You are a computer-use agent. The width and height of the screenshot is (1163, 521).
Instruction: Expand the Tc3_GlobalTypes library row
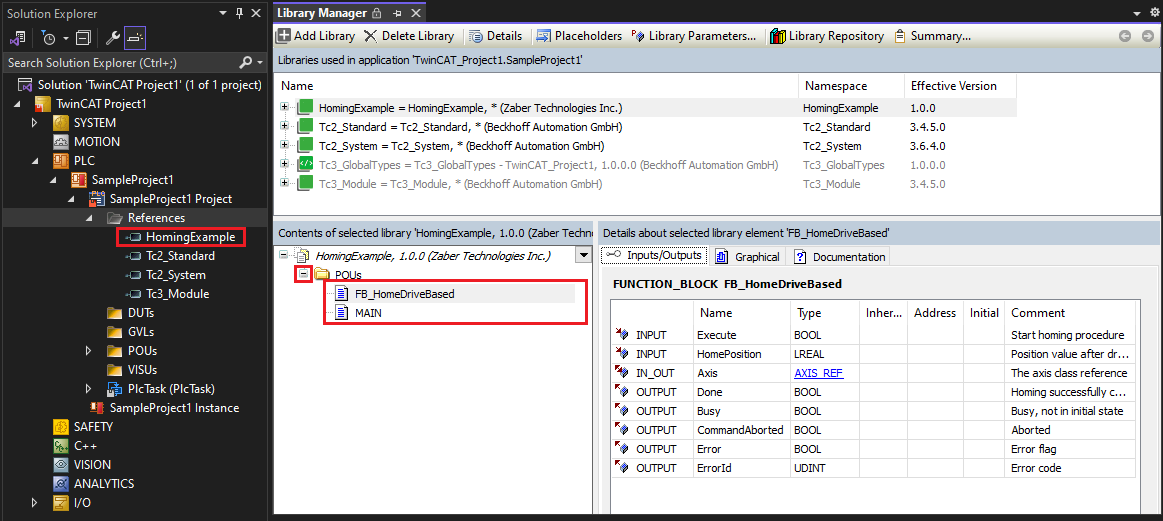(x=285, y=165)
